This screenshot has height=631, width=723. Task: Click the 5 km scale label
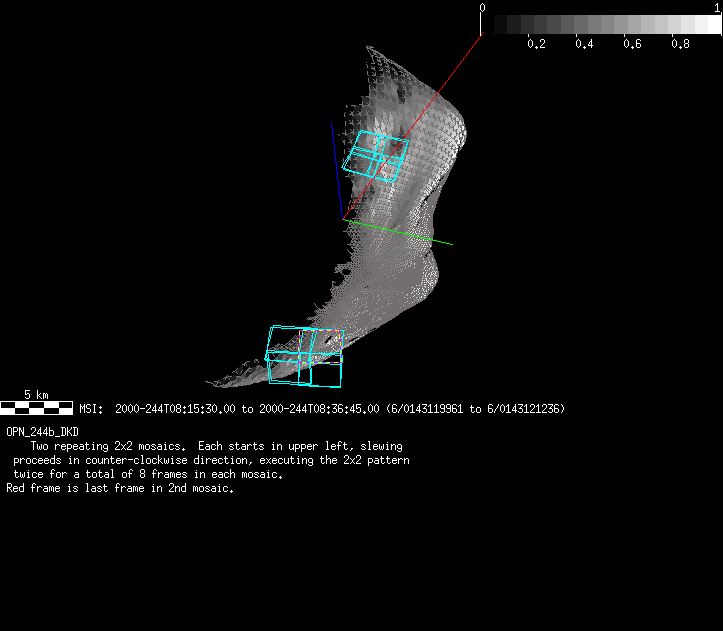pyautogui.click(x=36, y=395)
